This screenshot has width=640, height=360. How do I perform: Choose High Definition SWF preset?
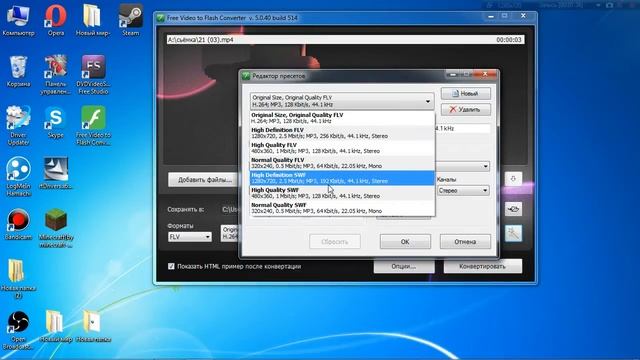click(342, 178)
